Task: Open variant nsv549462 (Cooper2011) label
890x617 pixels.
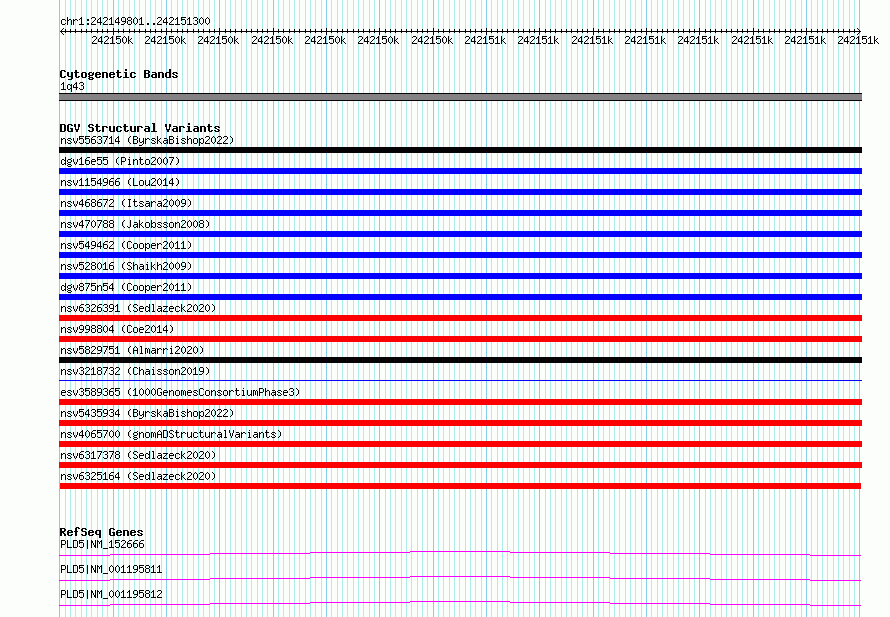Action: click(x=126, y=245)
